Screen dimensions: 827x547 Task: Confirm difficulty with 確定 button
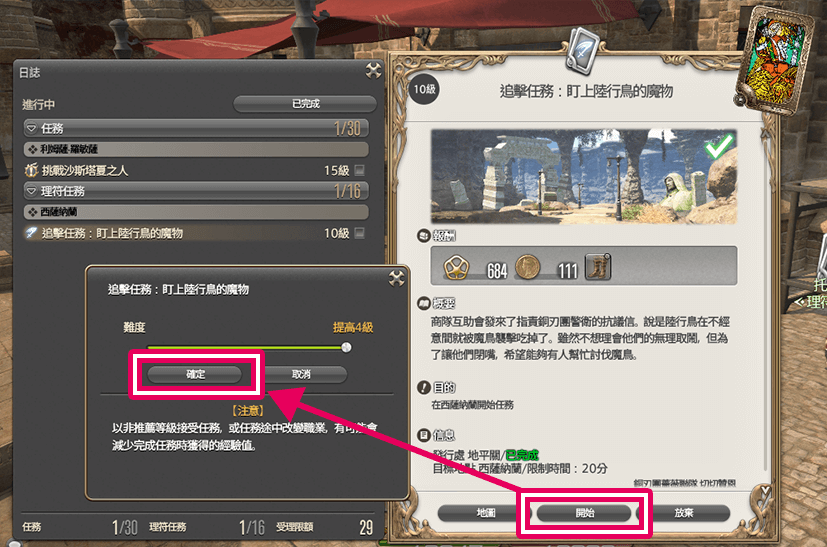[195, 374]
